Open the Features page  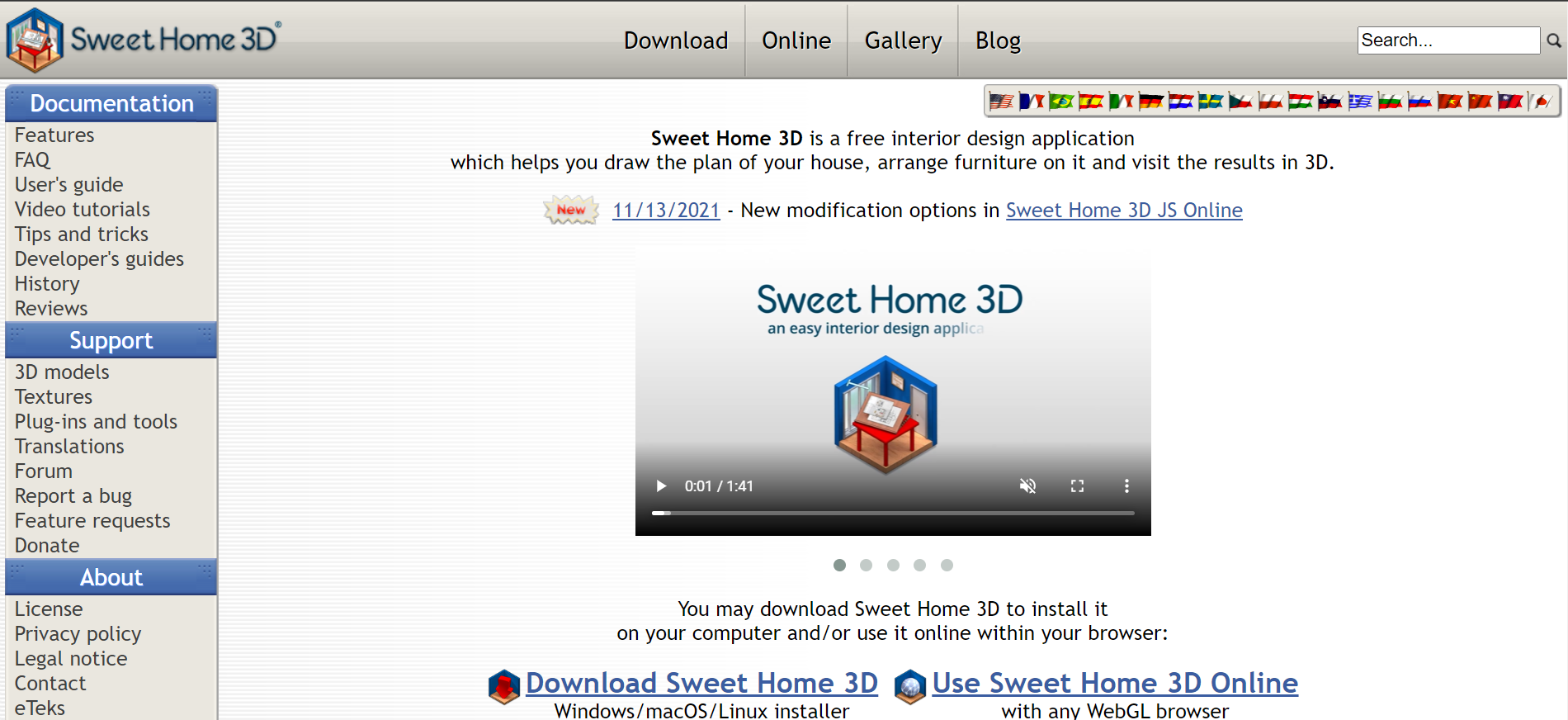(54, 135)
